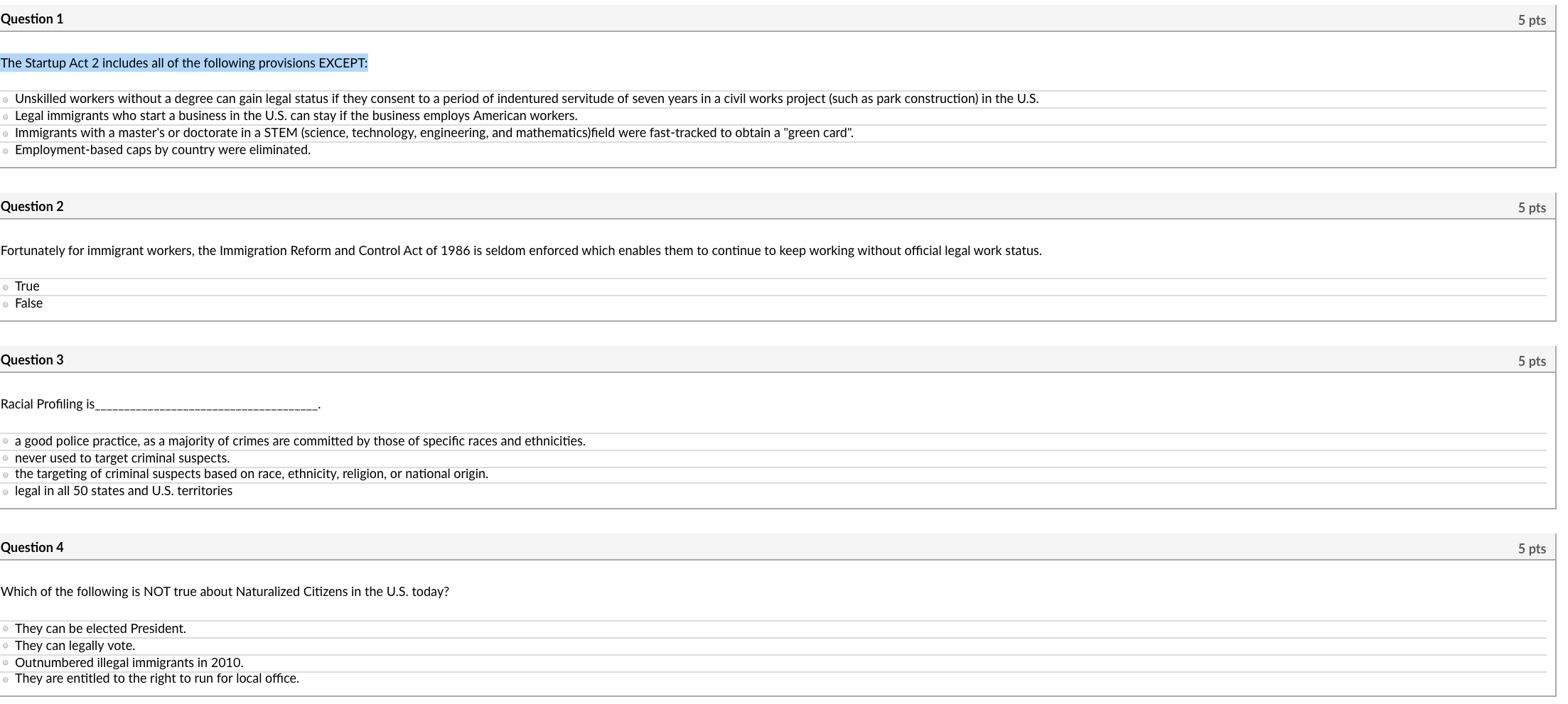This screenshot has height=704, width=1568.
Task: Select 'a good police practice' for Question 3
Action: [6, 440]
